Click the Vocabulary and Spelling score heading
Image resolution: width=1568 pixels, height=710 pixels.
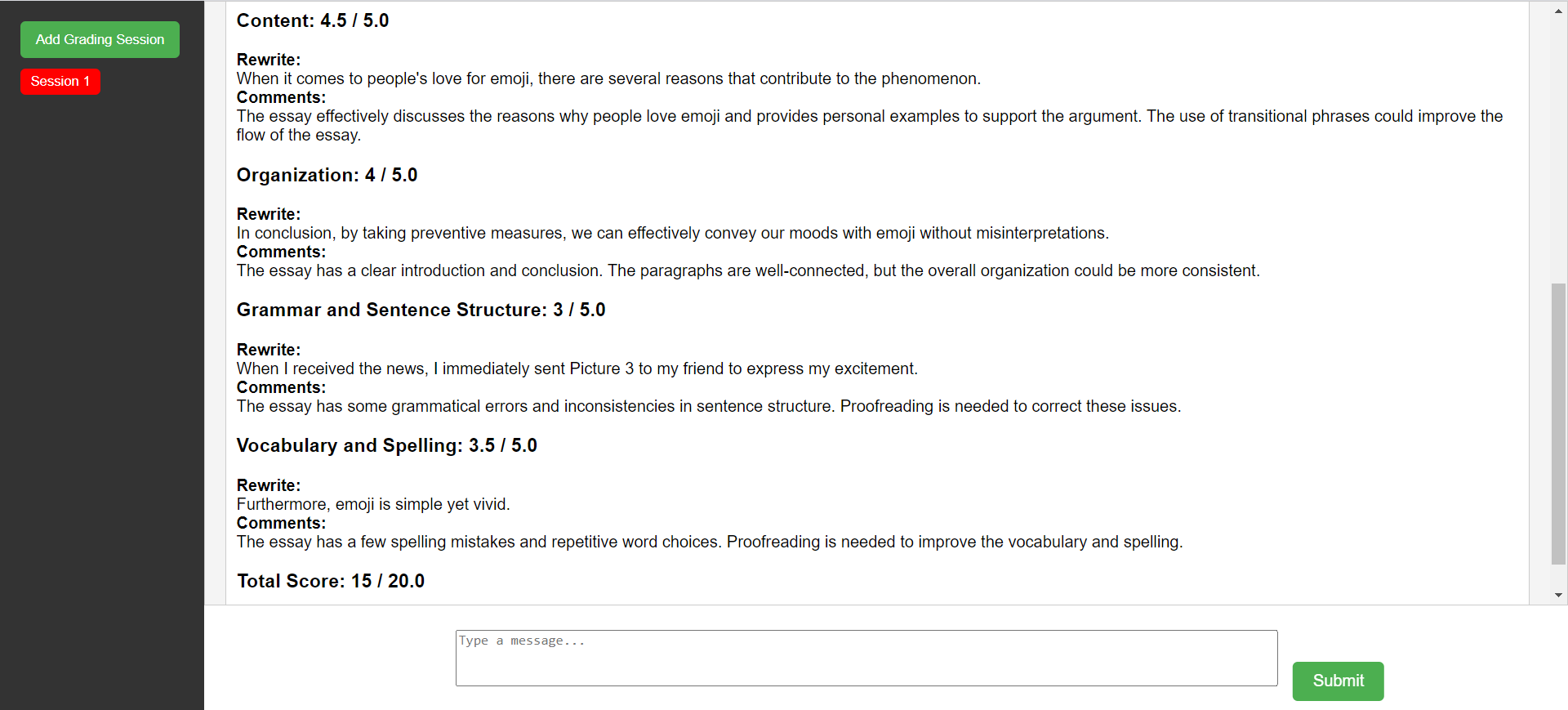point(387,445)
